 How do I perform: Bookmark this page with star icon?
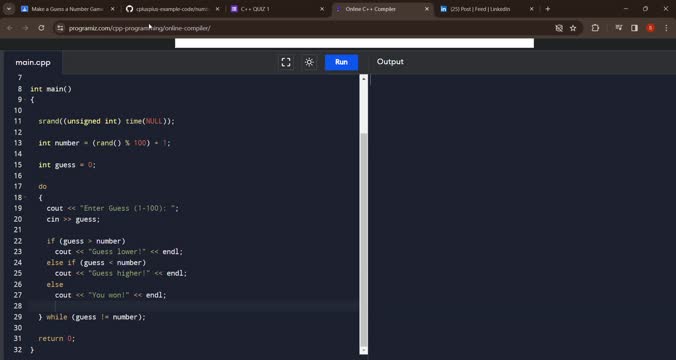[573, 28]
